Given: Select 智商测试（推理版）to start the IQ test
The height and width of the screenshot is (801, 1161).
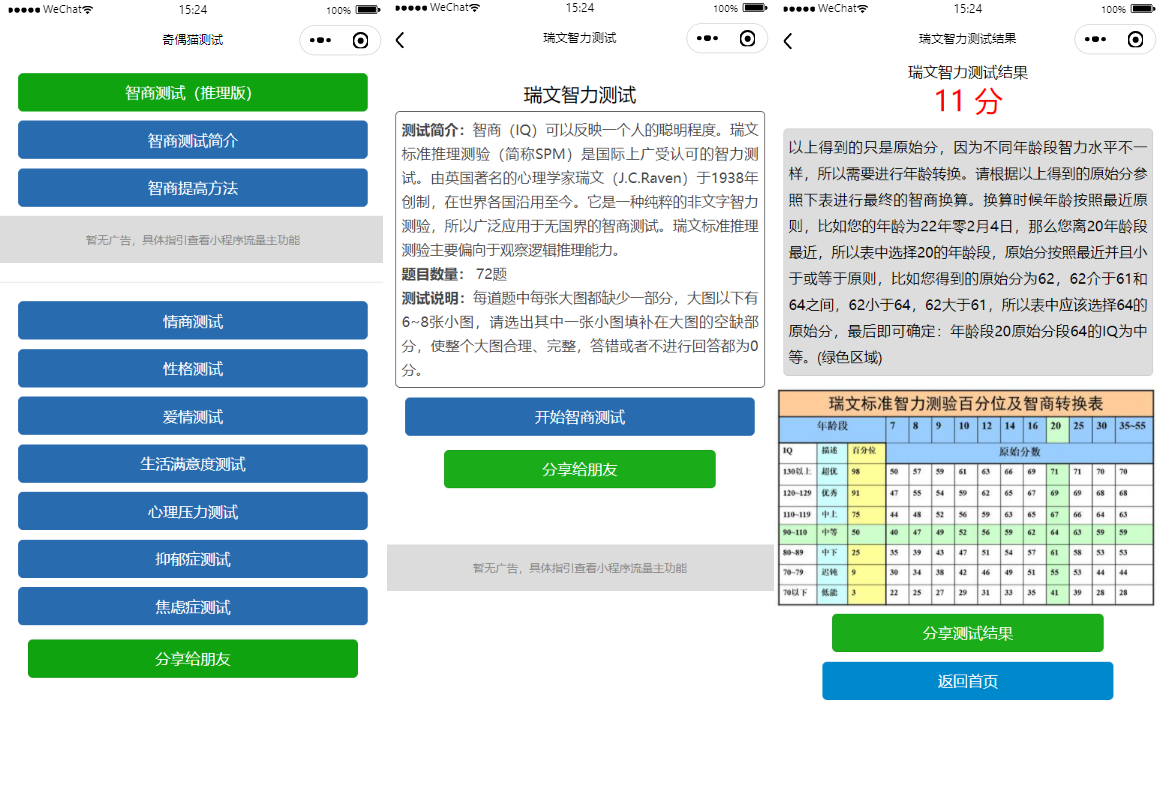Looking at the screenshot, I should 192,92.
